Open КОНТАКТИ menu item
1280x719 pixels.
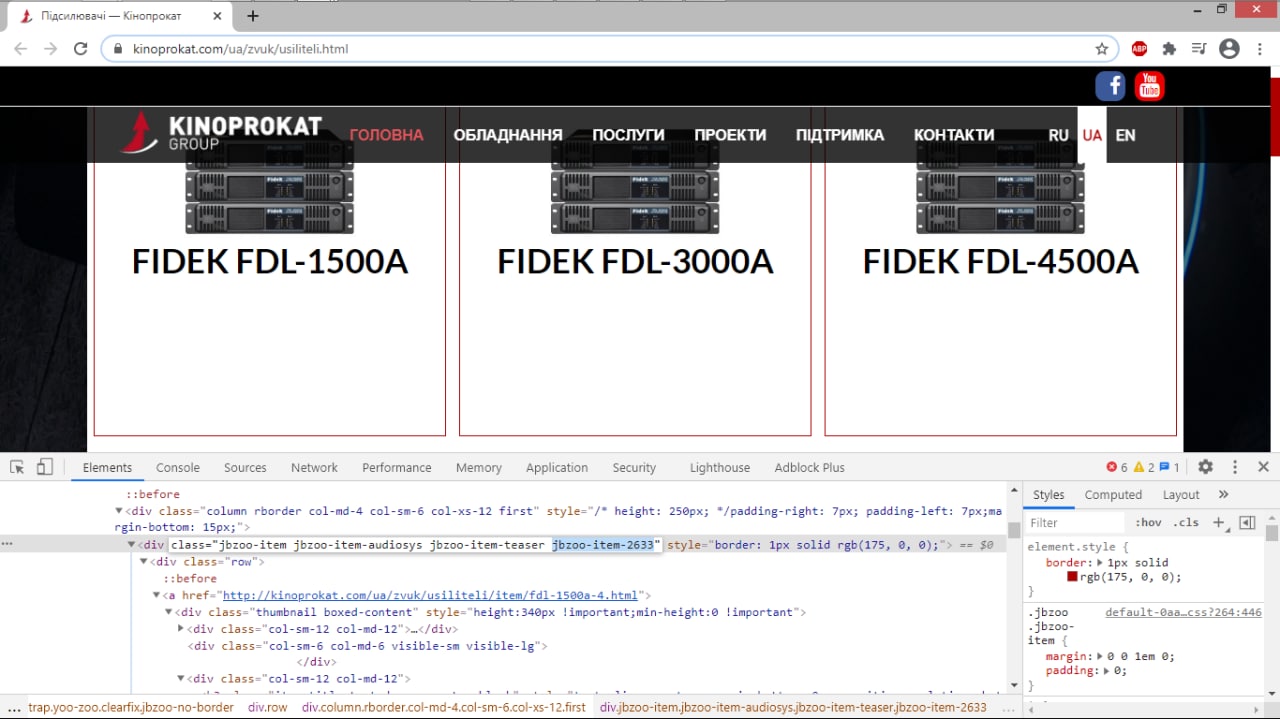pos(954,135)
